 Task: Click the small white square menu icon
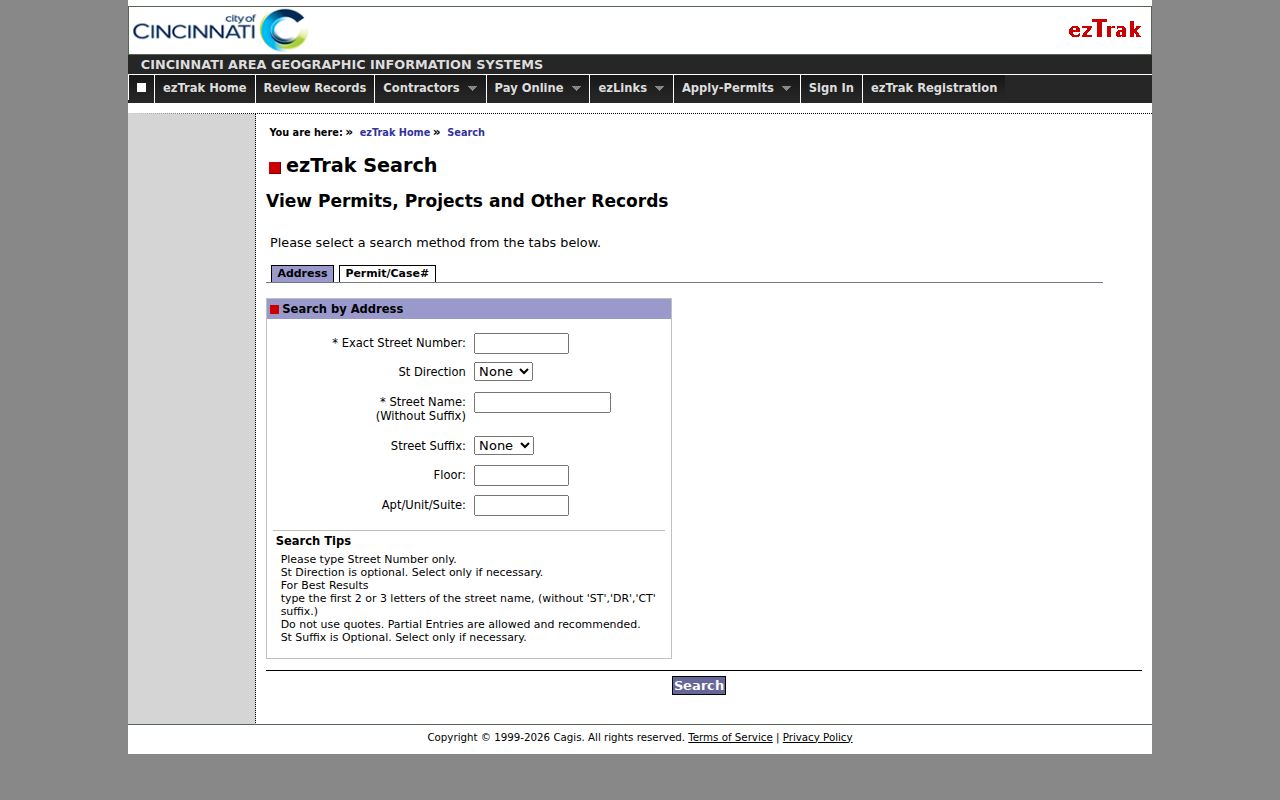click(x=141, y=88)
